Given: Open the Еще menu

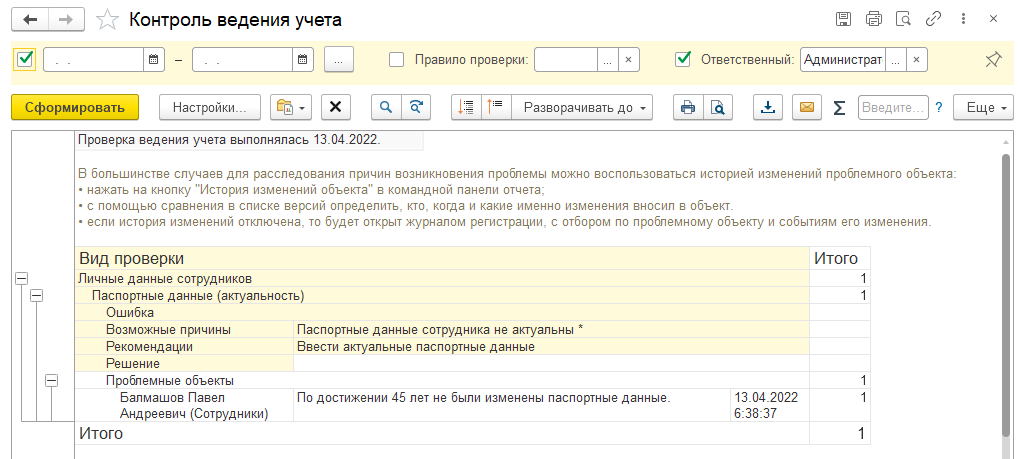Looking at the screenshot, I should 982,107.
